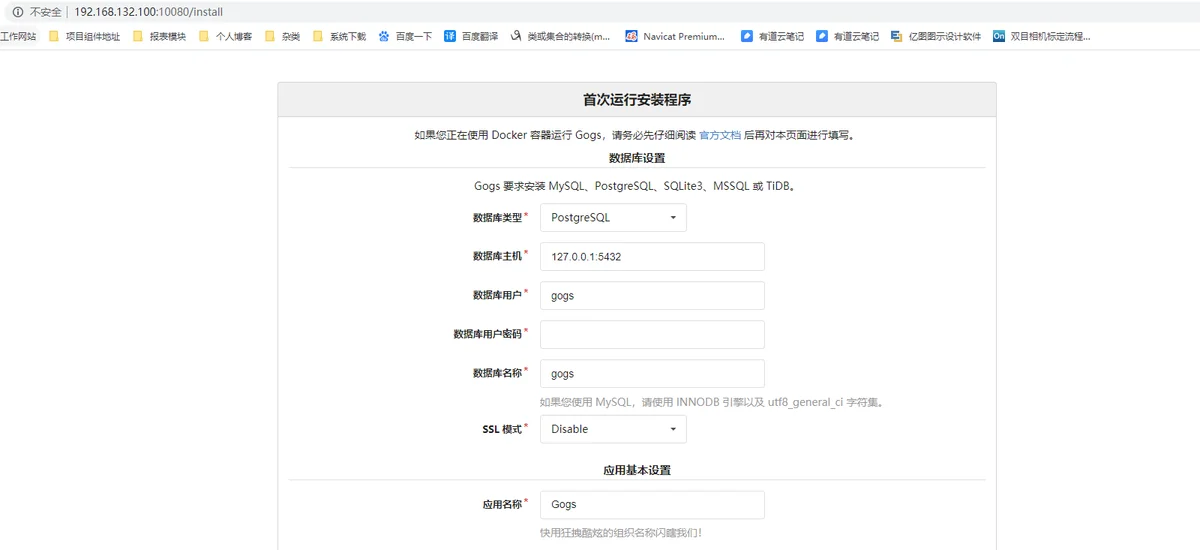1200x550 pixels.
Task: Focus the 应用名称 field containing Gogs
Action: pyautogui.click(x=652, y=504)
